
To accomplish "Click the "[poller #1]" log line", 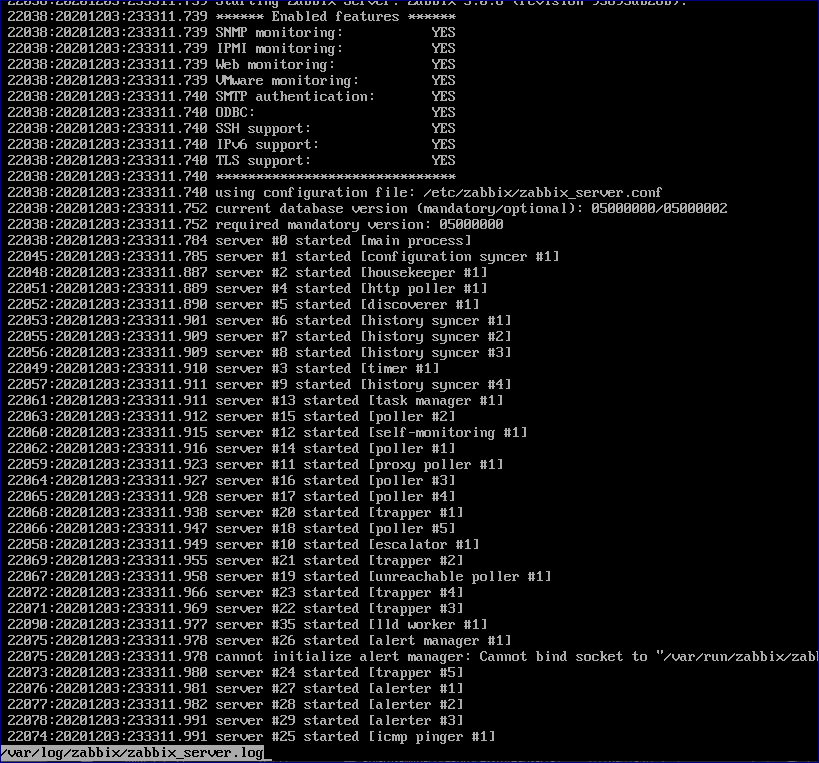I will pos(231,449).
